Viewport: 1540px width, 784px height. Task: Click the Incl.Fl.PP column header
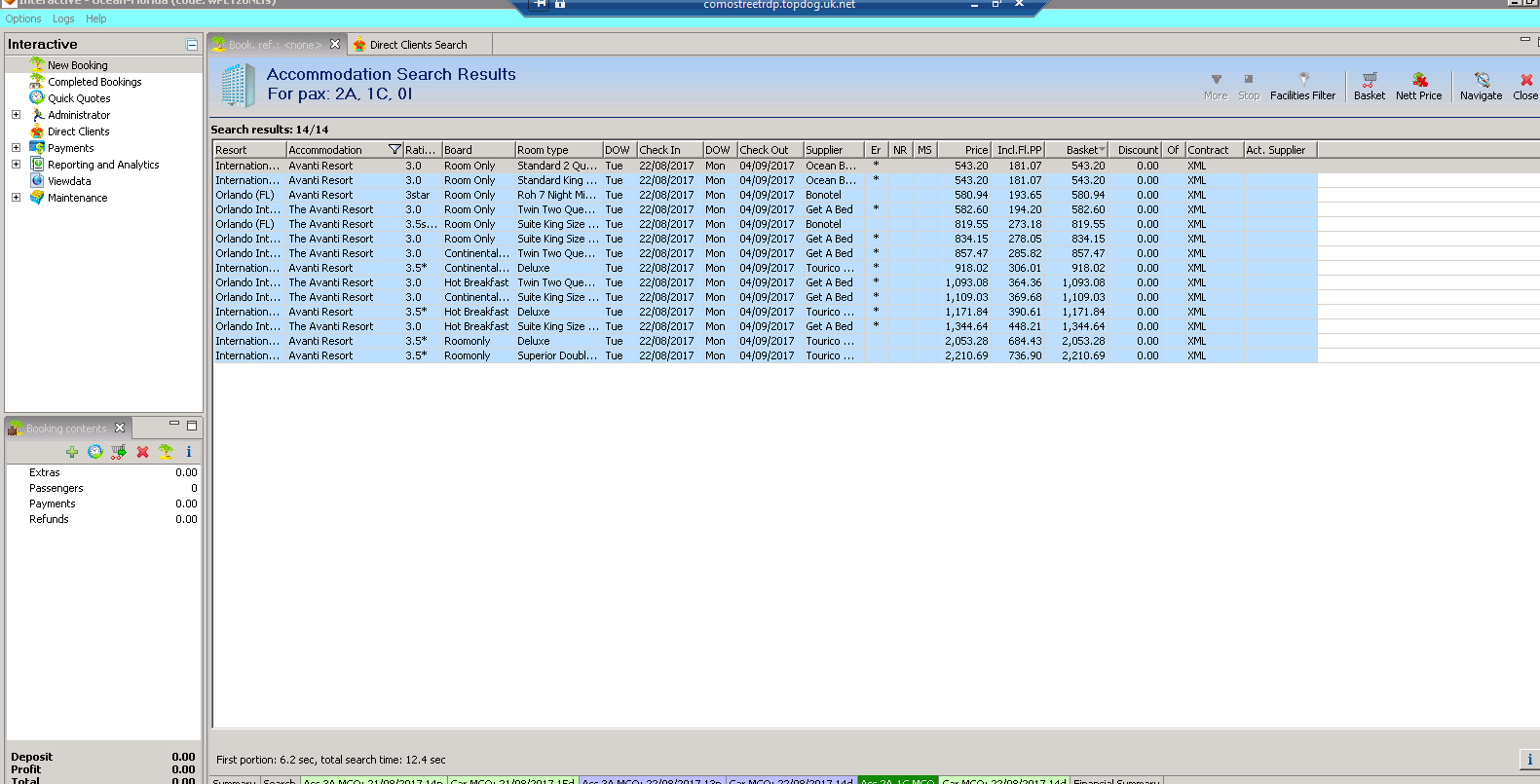click(1018, 150)
